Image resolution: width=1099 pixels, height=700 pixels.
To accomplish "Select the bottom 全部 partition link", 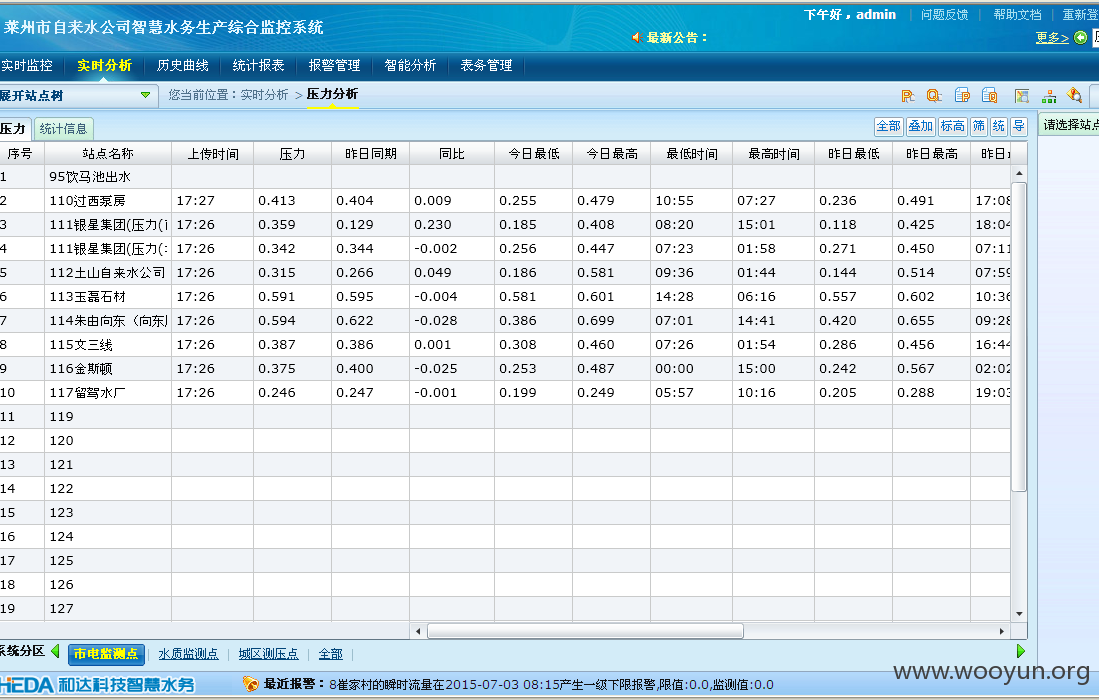I will 331,654.
